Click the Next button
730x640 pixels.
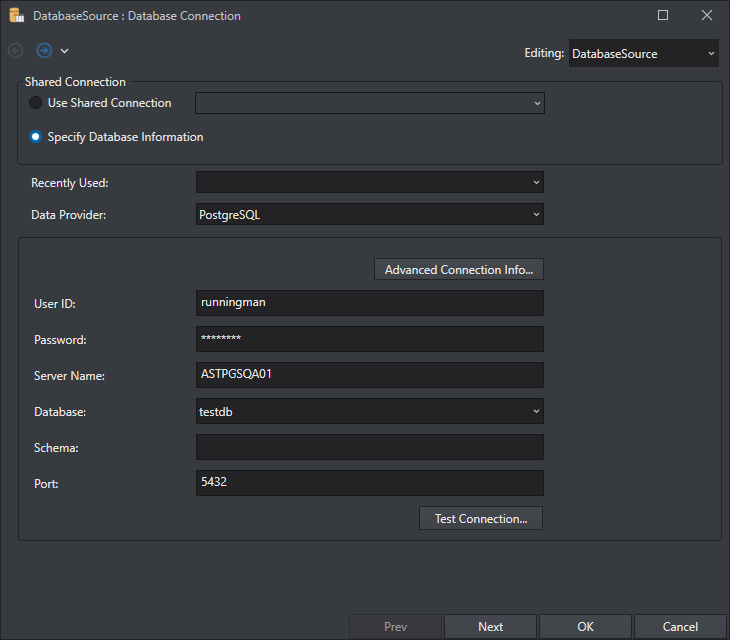490,627
